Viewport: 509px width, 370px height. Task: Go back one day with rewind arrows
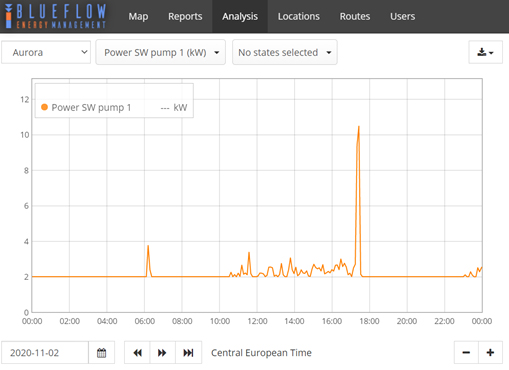pyautogui.click(x=137, y=352)
